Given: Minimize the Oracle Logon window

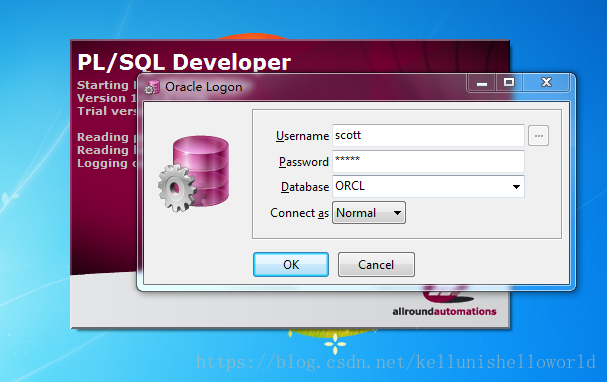Looking at the screenshot, I should [482, 82].
